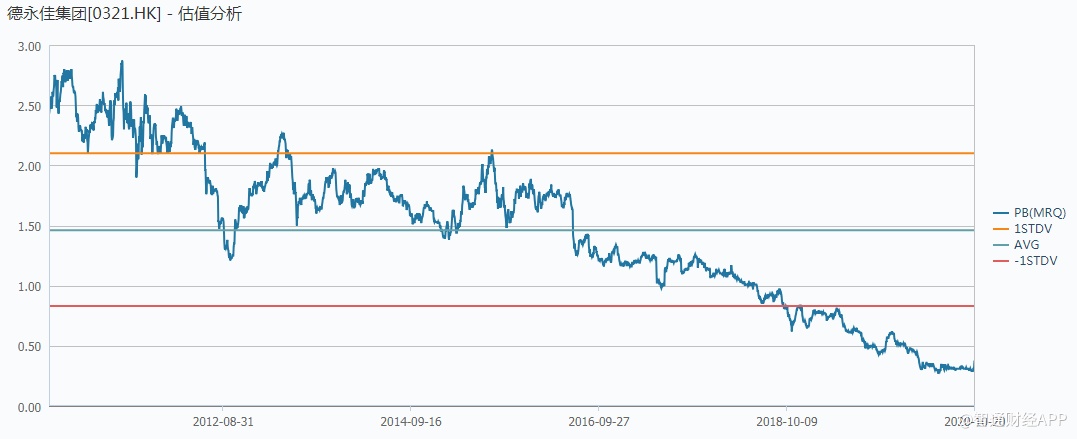Click the chart title 德永佳集团[0321.HK] - 估值分析

pos(124,14)
